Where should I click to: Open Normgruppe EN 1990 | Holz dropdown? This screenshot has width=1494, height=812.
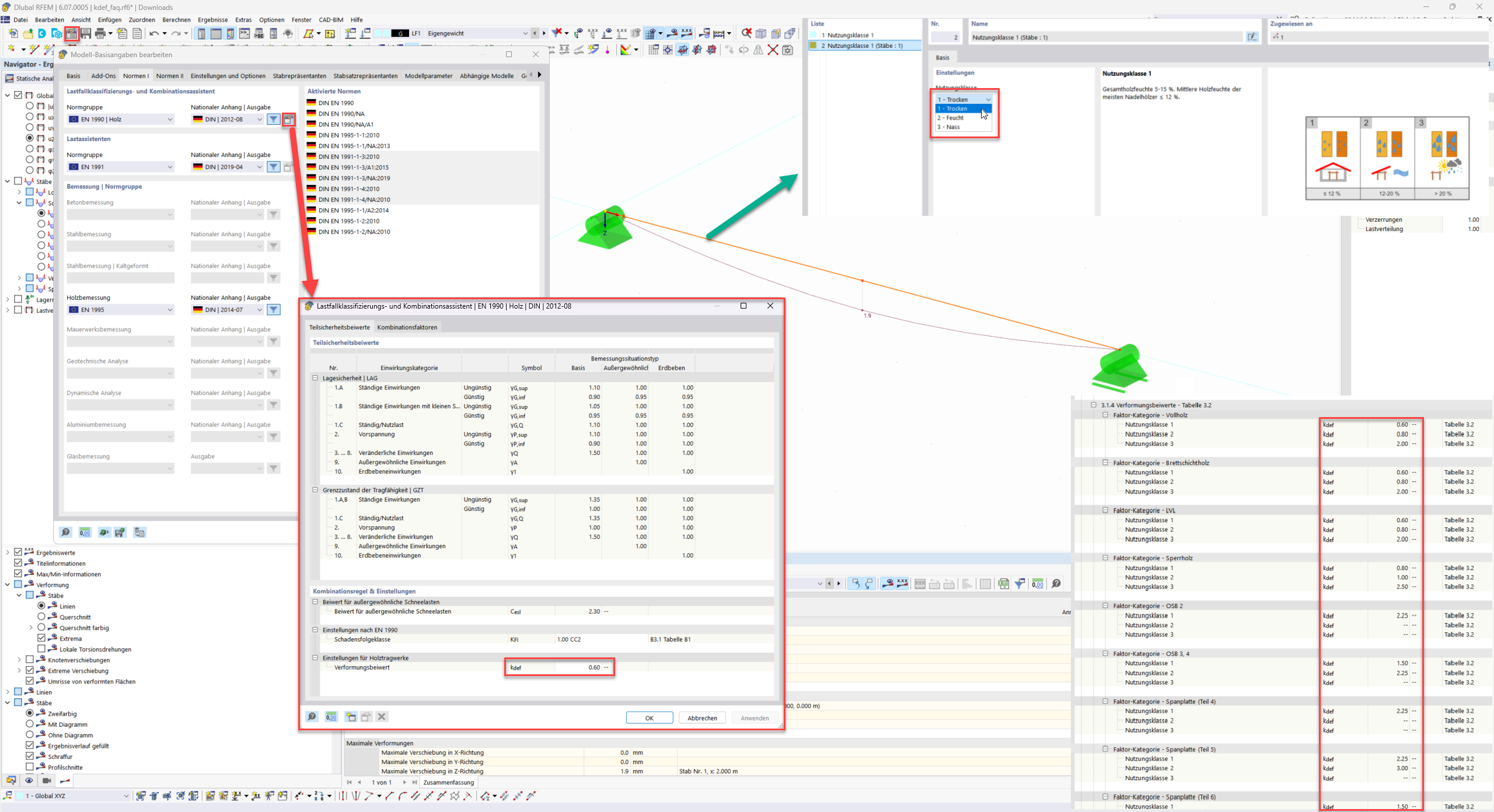[x=121, y=119]
